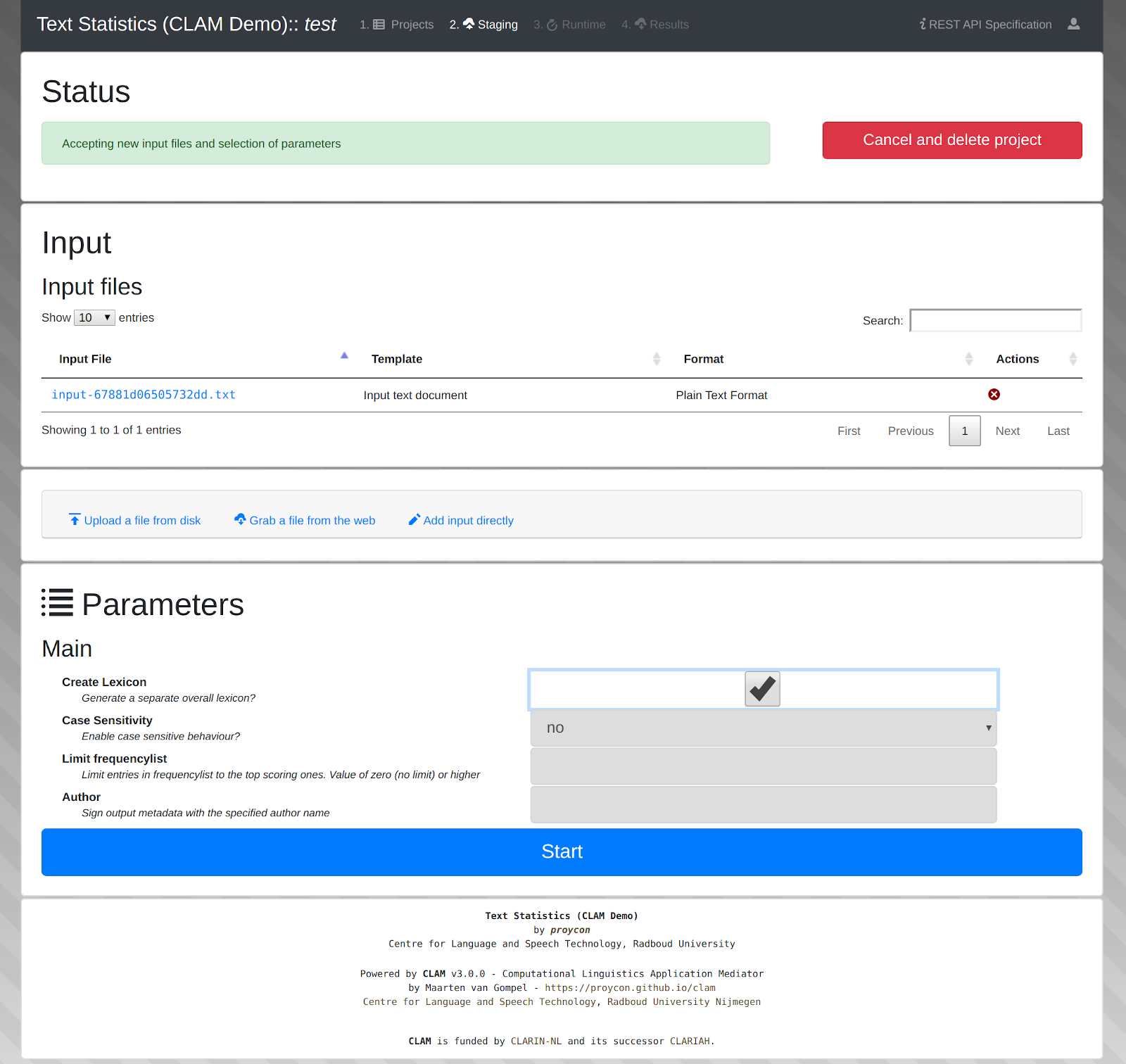Open the Case Sensitivity dropdown
Viewport: 1126px width, 1064px height.
[763, 728]
